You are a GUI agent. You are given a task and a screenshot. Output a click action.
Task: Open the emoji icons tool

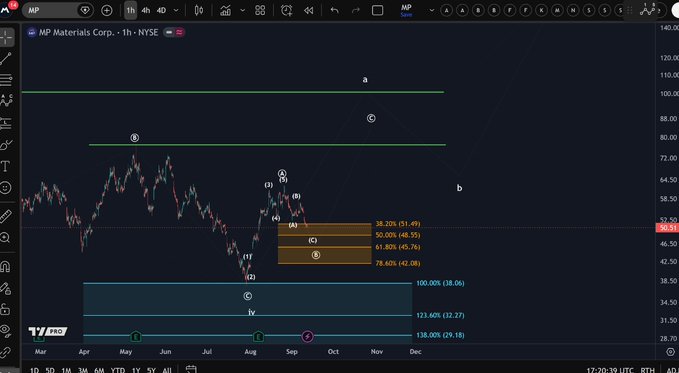[x=6, y=188]
